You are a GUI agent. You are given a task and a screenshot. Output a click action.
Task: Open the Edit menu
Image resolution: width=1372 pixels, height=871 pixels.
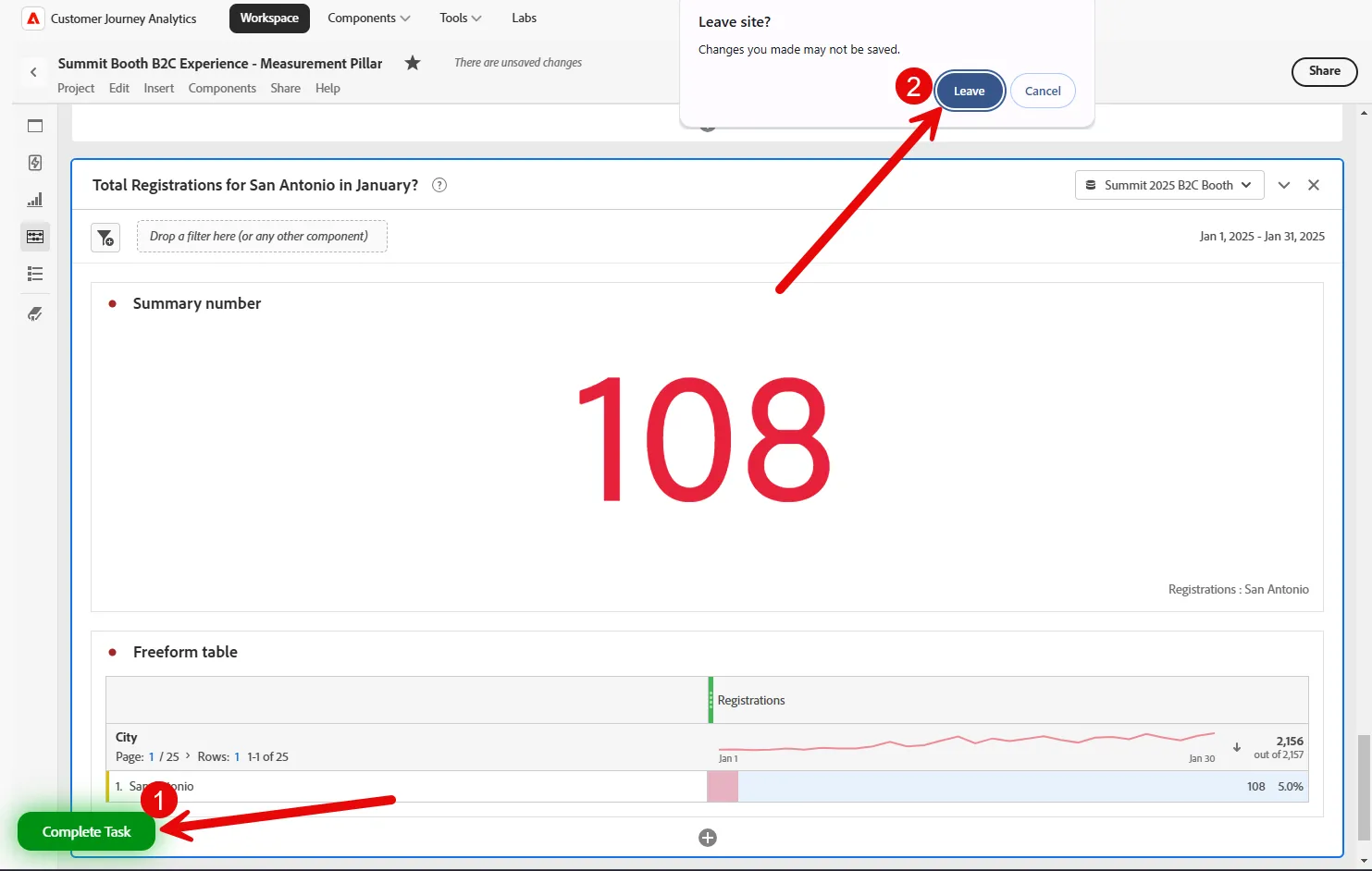point(119,88)
